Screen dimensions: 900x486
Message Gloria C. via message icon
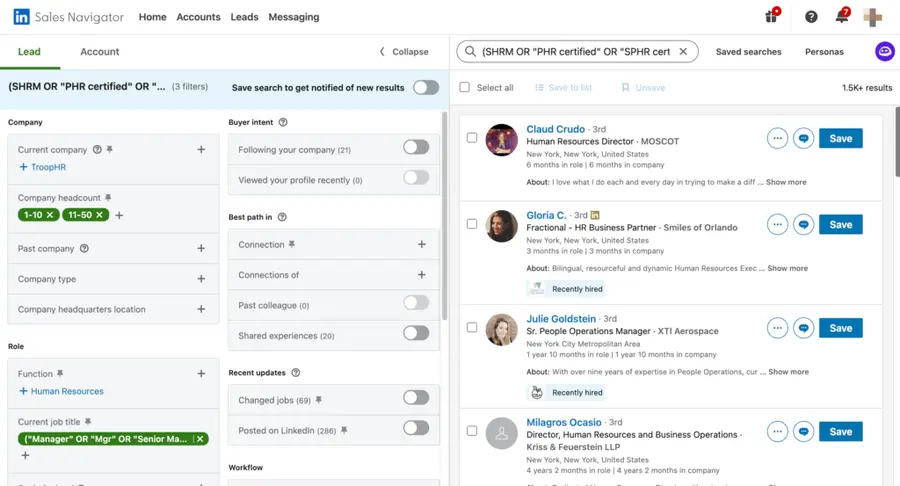[x=804, y=224]
